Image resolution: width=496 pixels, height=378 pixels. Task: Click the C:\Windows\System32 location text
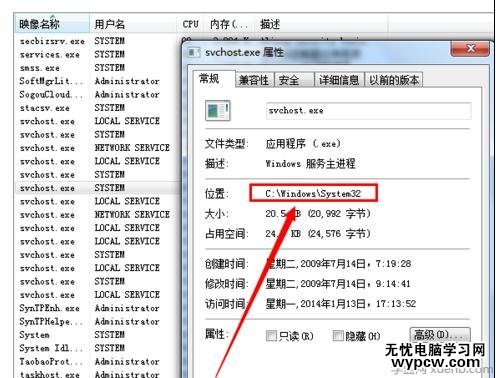click(x=313, y=193)
